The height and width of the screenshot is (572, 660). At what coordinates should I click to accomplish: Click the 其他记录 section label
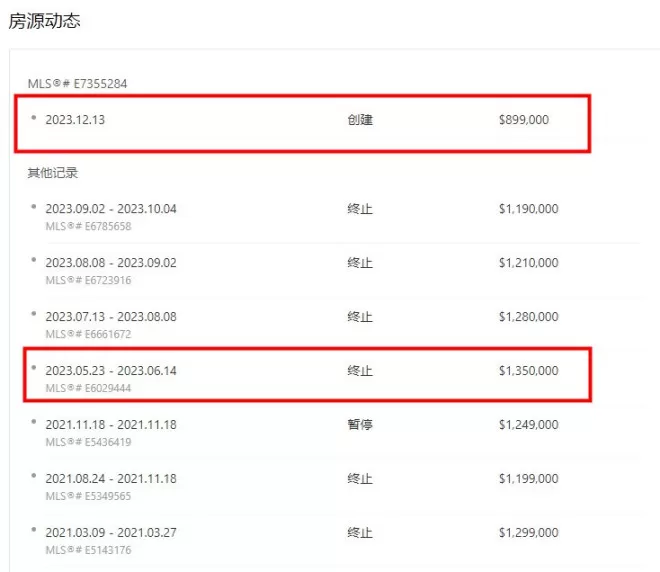point(53,173)
